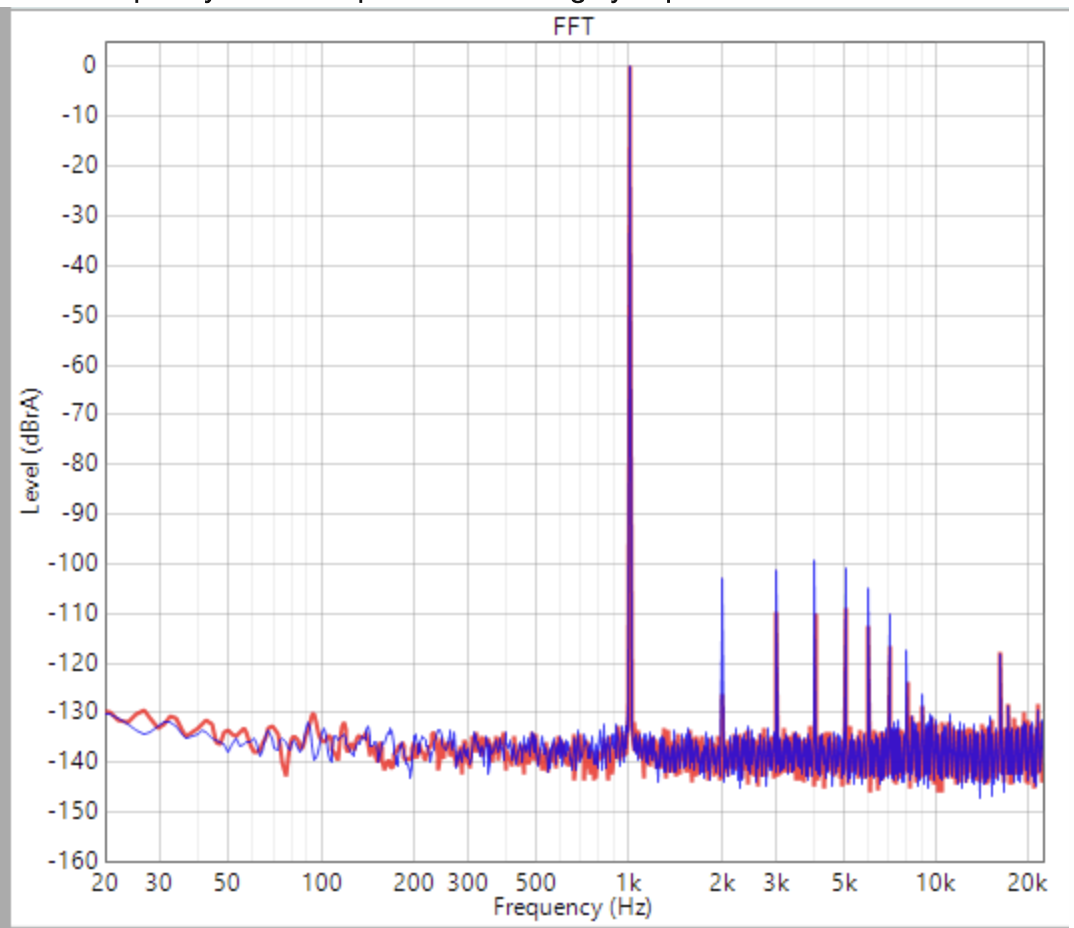Click the -140 level tick label
This screenshot has height=928, width=1074.
[x=74, y=762]
